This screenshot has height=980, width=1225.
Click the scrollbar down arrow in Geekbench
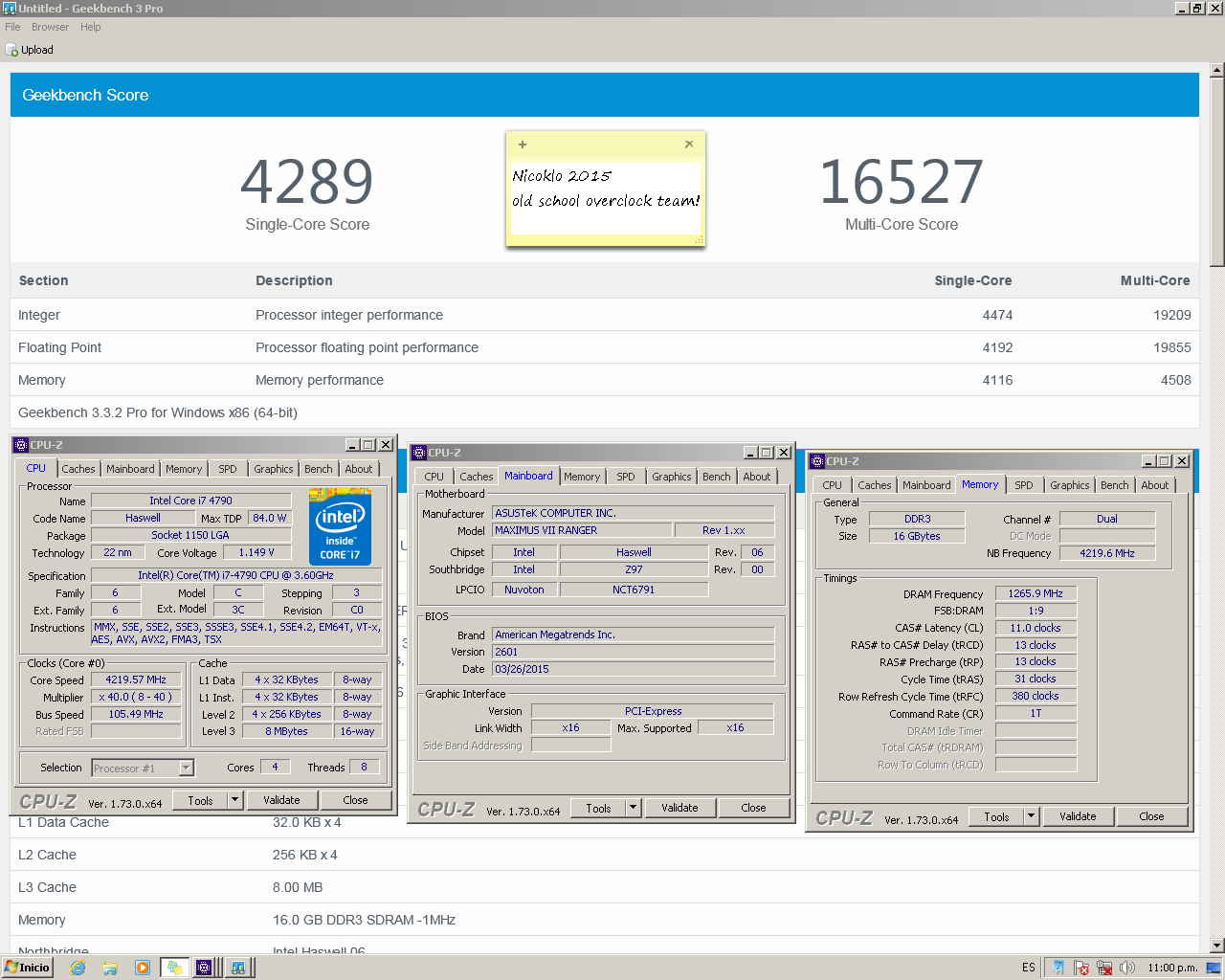1217,946
